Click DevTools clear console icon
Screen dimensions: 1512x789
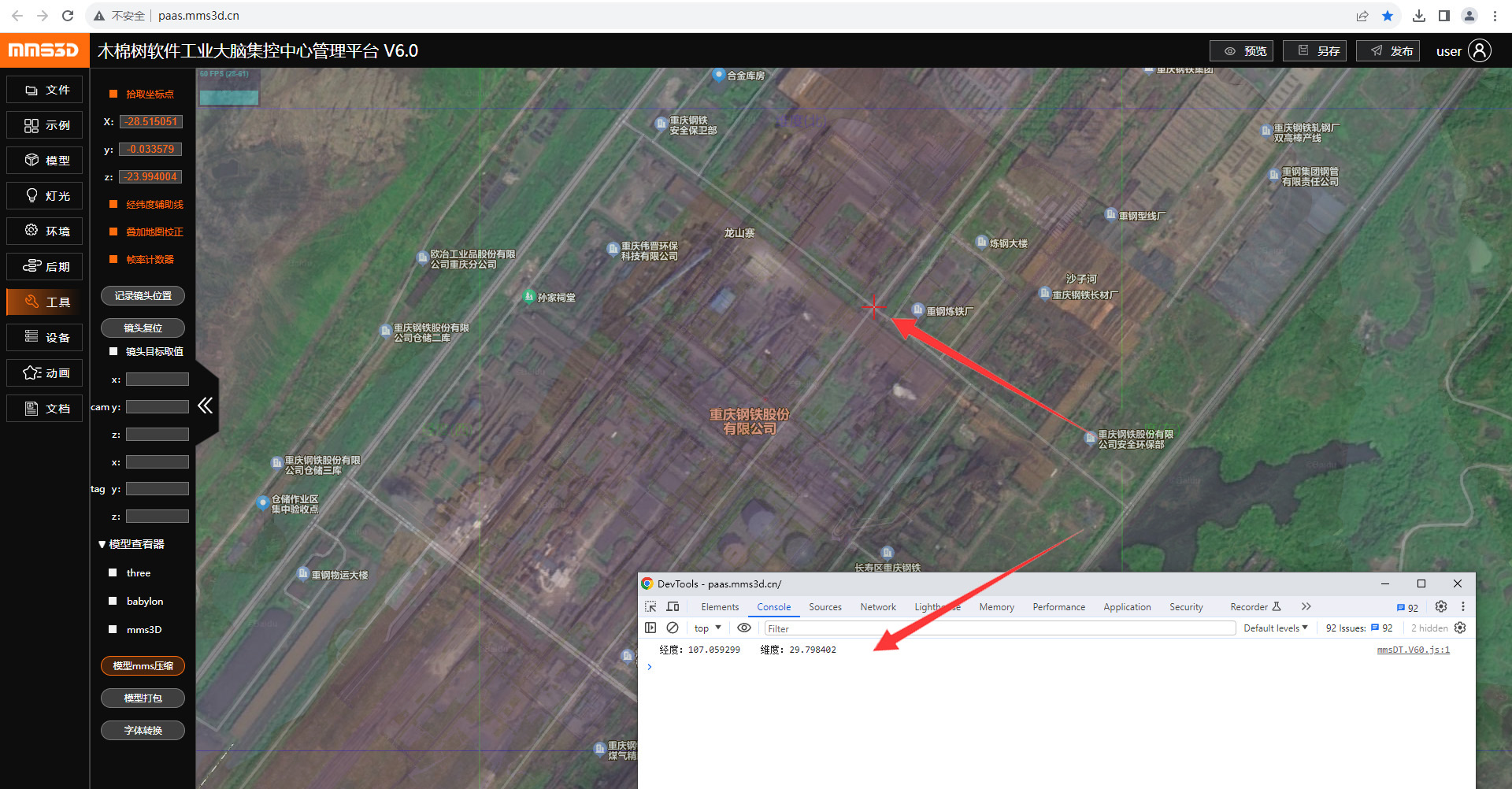click(673, 628)
